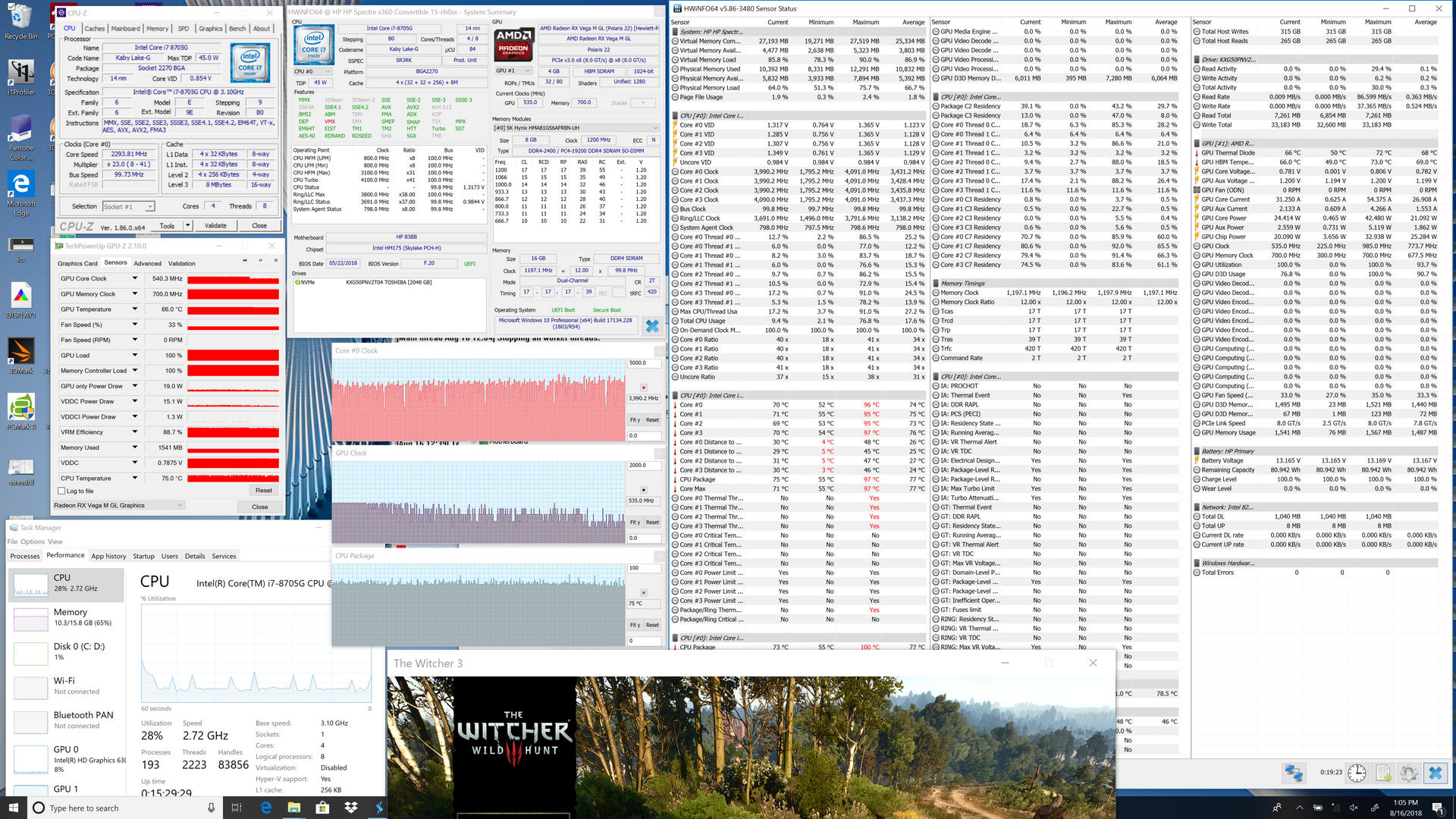Open Task View on the taskbar

tap(236, 808)
